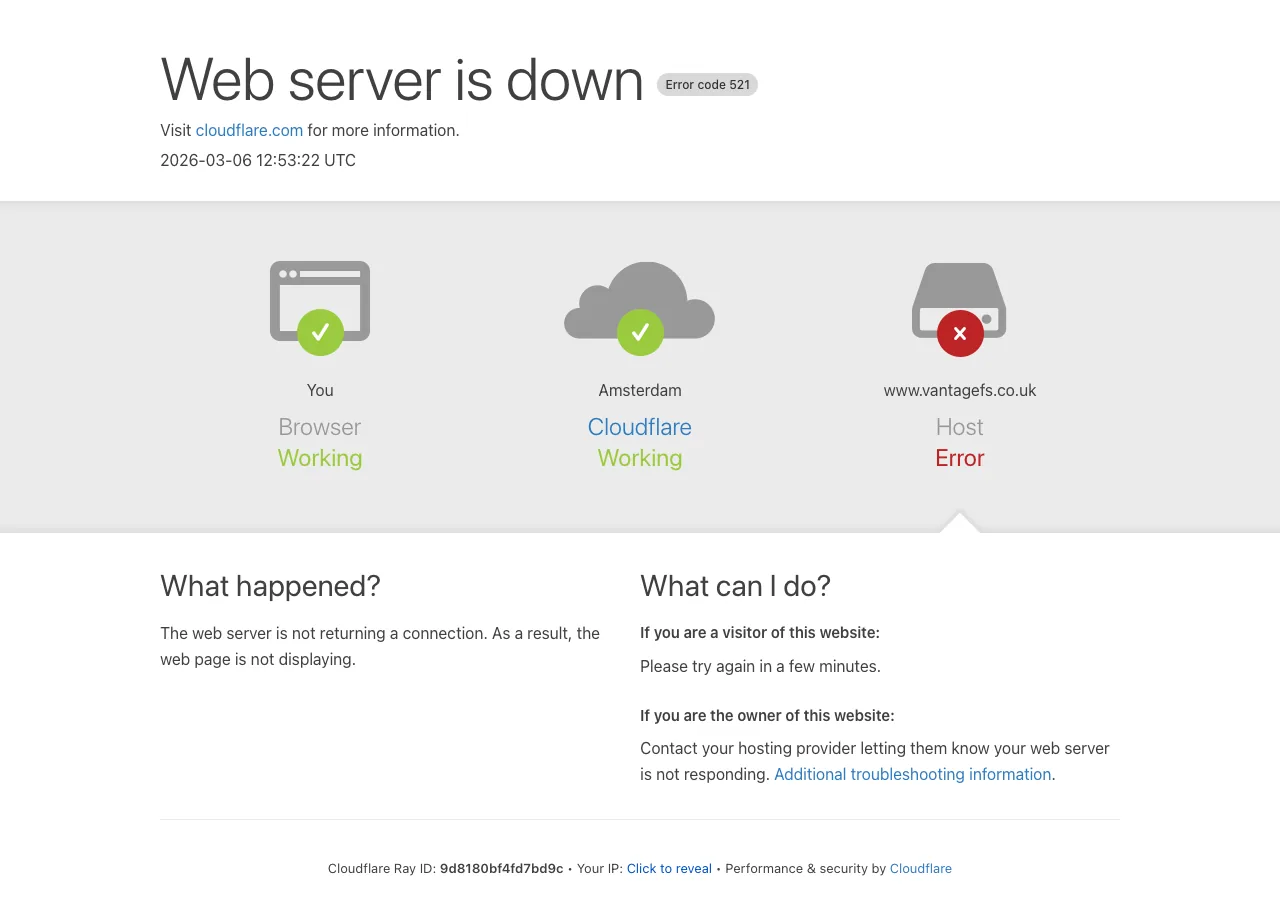Open the cloudflare.com link in the header
This screenshot has width=1280, height=900.
point(249,130)
